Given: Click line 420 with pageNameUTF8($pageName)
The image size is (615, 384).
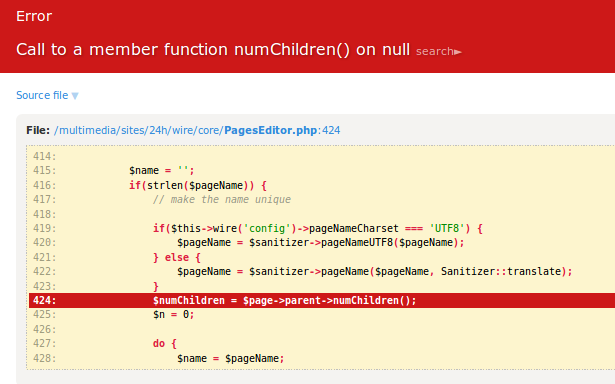Looking at the screenshot, I should click(320, 243).
